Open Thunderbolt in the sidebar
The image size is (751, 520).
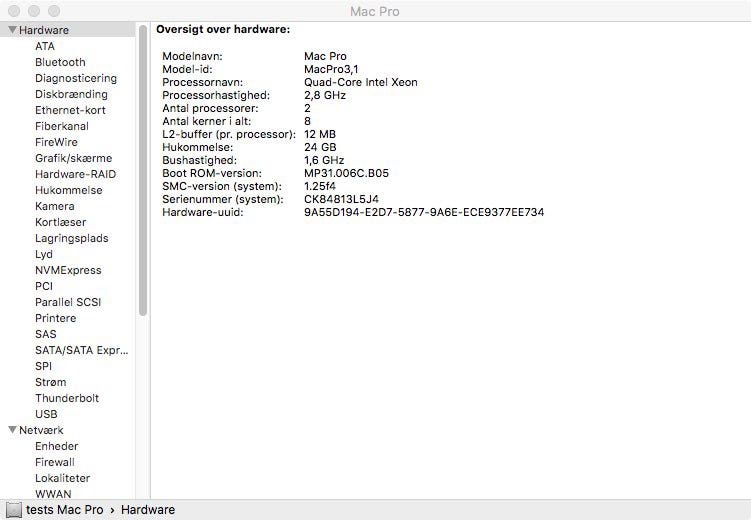67,398
